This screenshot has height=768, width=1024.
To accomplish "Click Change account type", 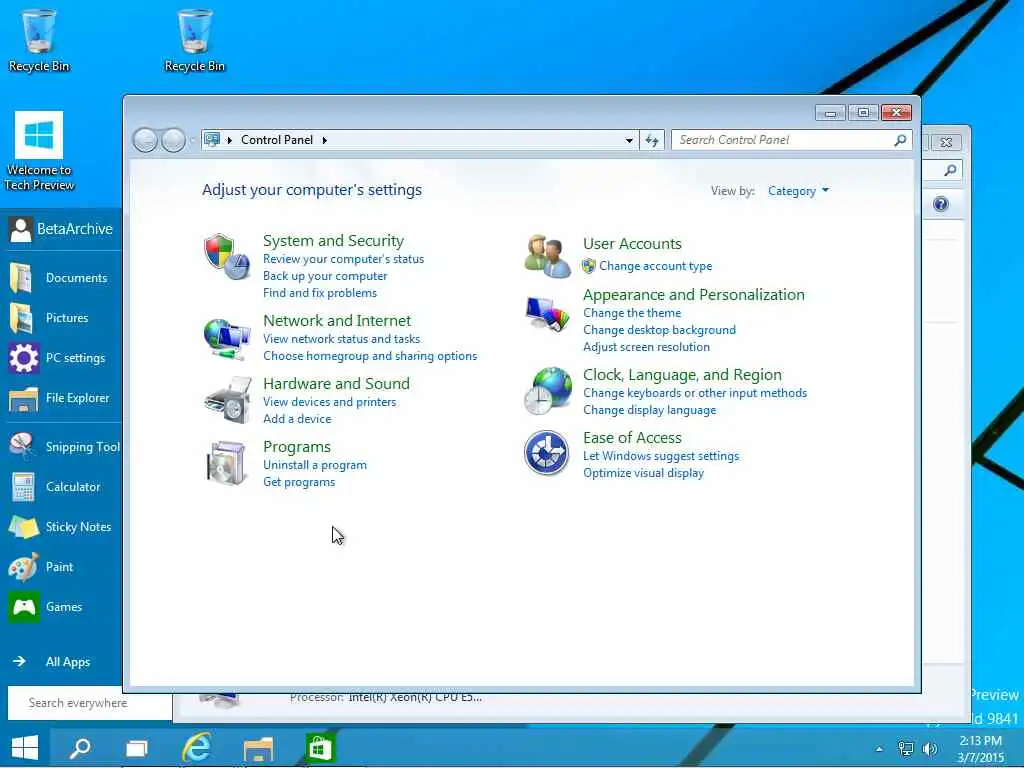I will [x=656, y=266].
